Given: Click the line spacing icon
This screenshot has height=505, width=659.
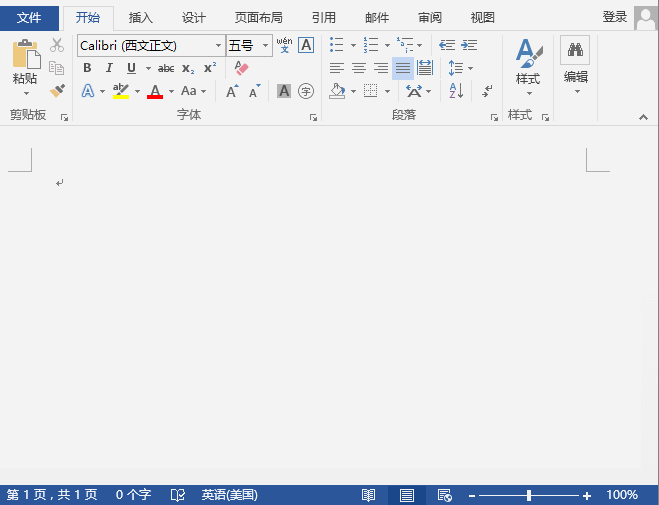Looking at the screenshot, I should click(x=456, y=68).
